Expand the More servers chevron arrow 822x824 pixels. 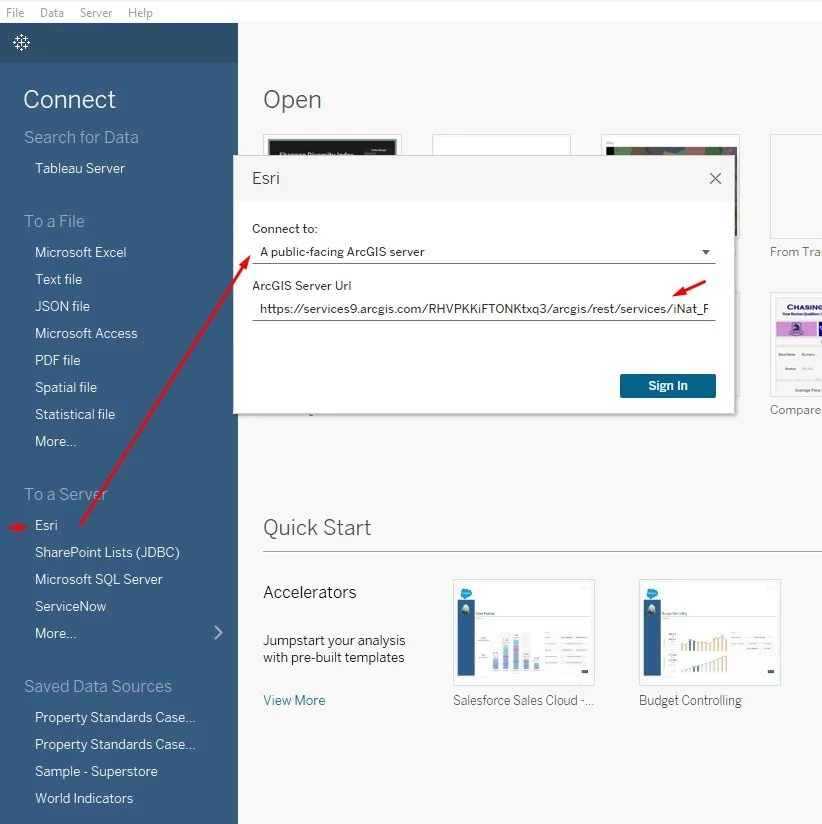tap(218, 633)
